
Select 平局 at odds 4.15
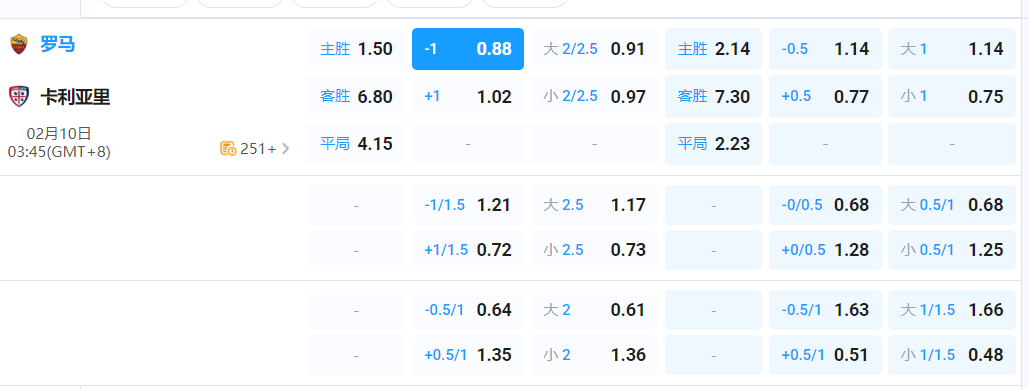point(356,144)
